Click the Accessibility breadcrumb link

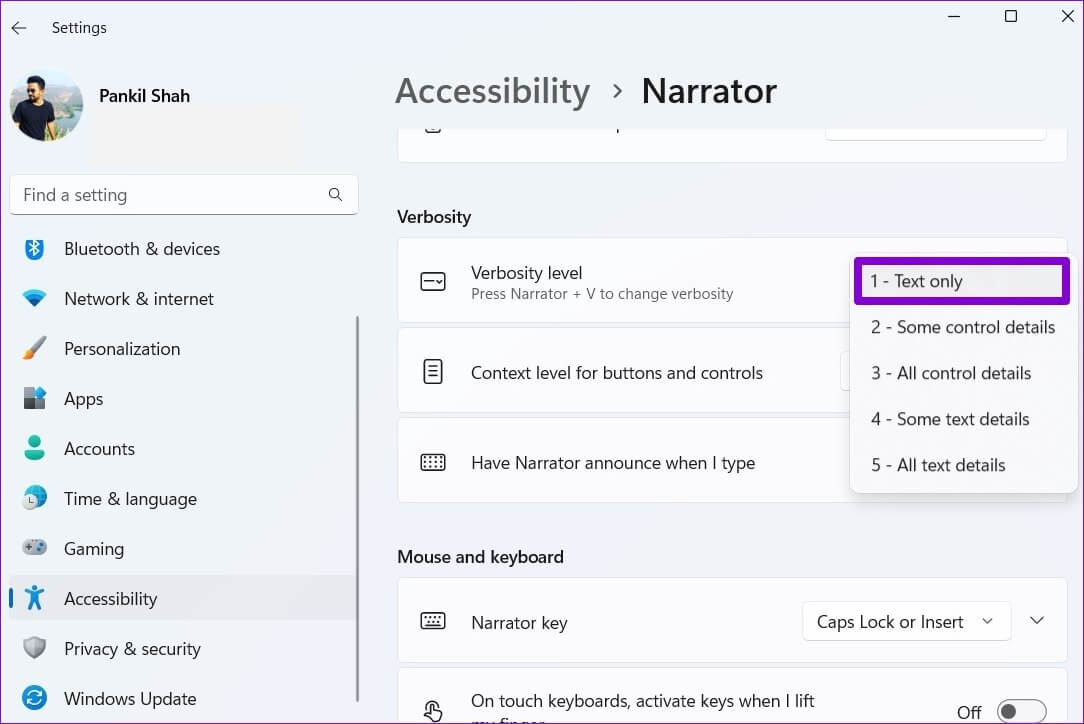492,91
